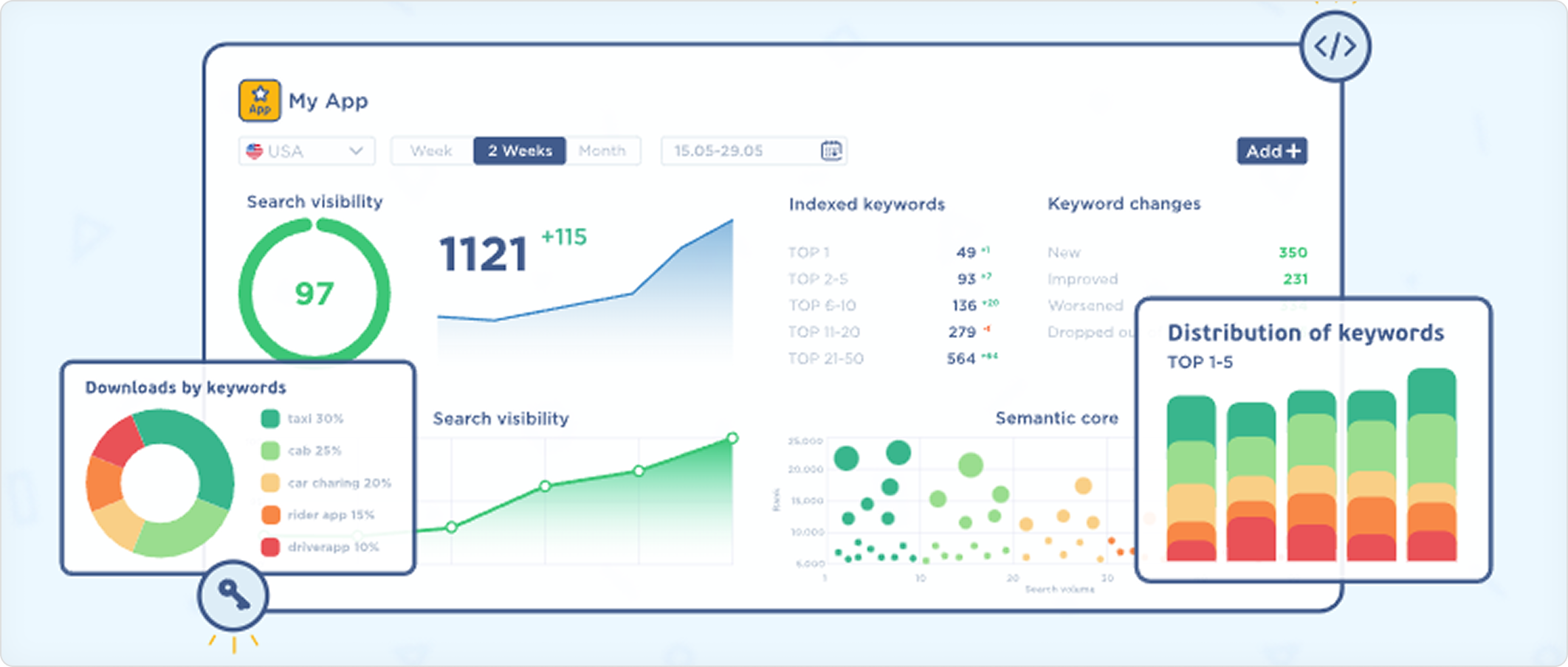Click the last point on Search visibility line
This screenshot has height=667, width=1568.
tap(732, 438)
